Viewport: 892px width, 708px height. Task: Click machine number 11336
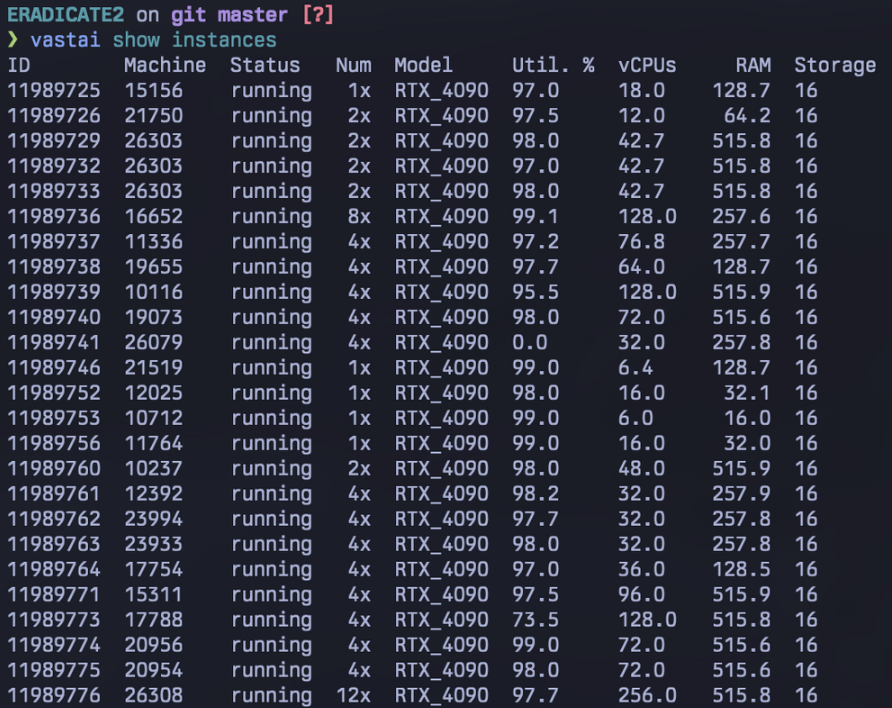154,242
